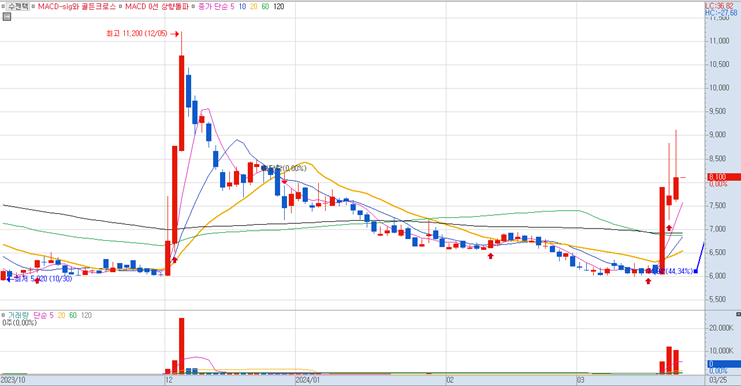The height and width of the screenshot is (386, 741).
Task: Click the 9,000 price axis label
Action: (717, 135)
